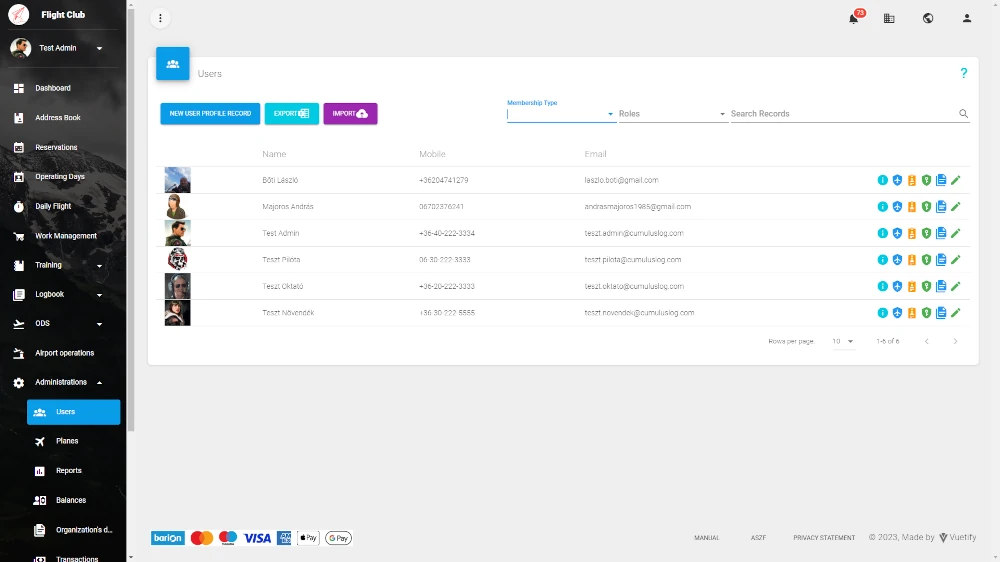Viewport: 1000px width, 562px height.
Task: Click airplane shield icon for Bóti László
Action: click(897, 181)
